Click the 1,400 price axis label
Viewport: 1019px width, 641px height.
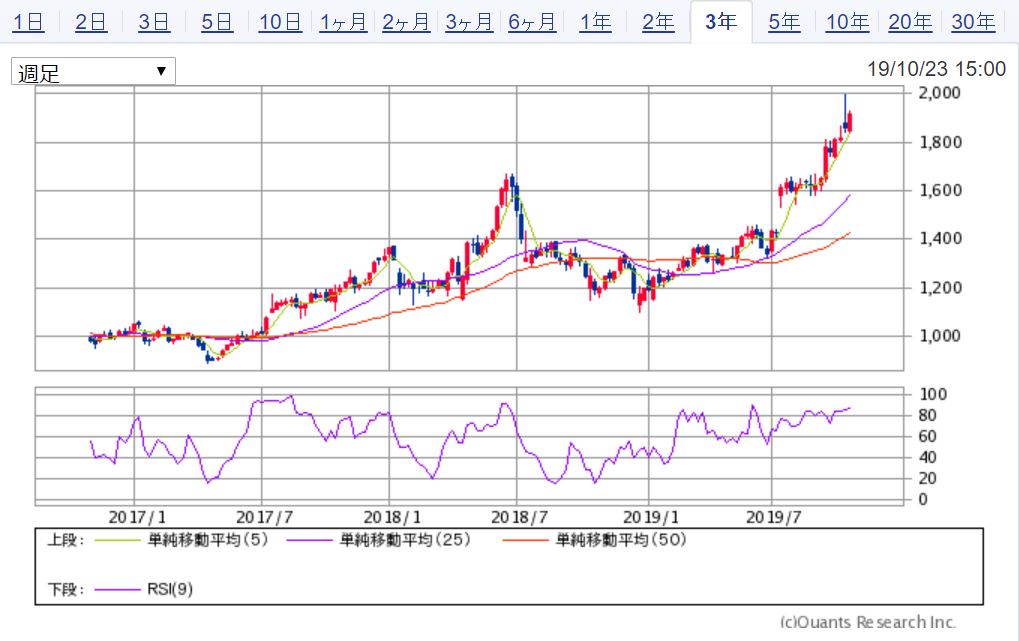pos(940,239)
